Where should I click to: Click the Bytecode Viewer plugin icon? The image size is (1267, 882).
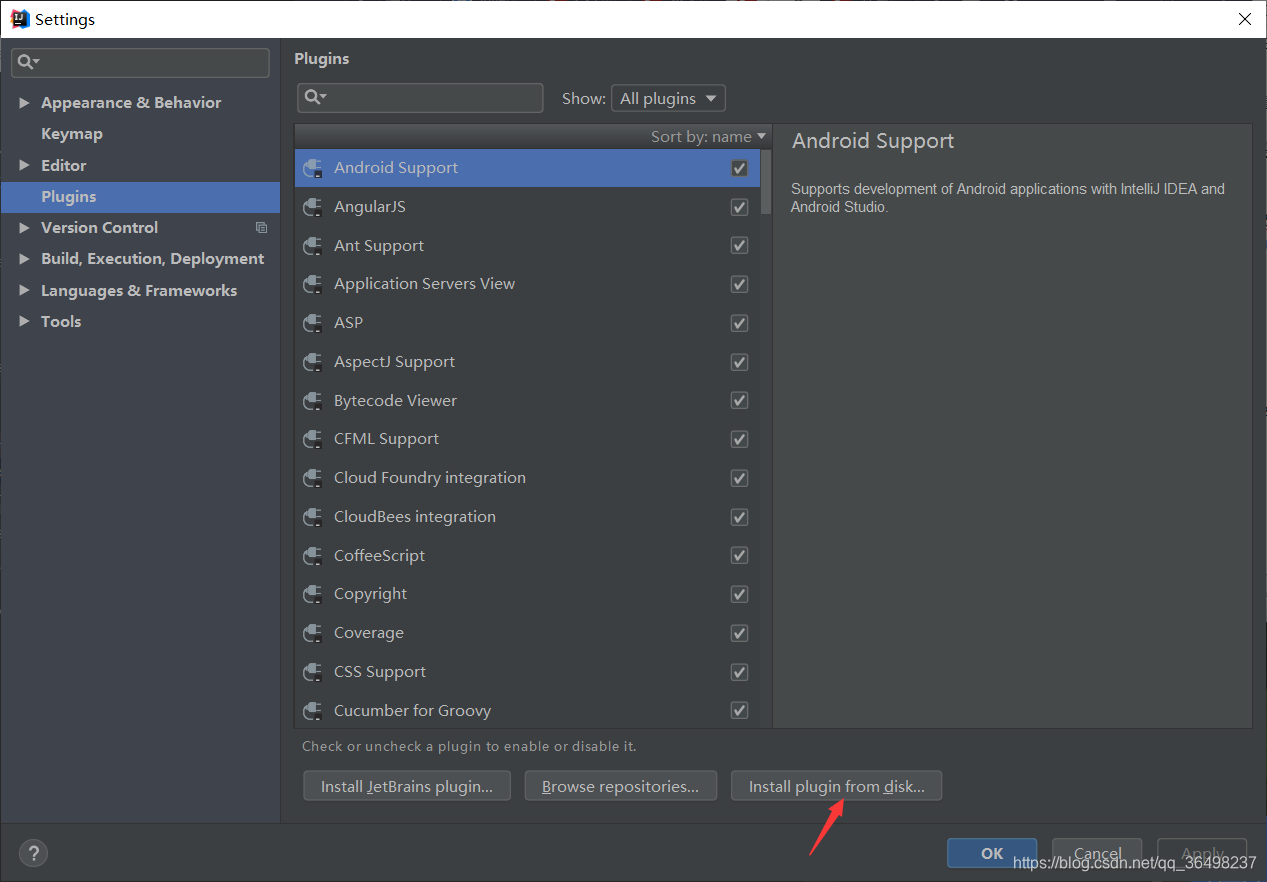(313, 401)
